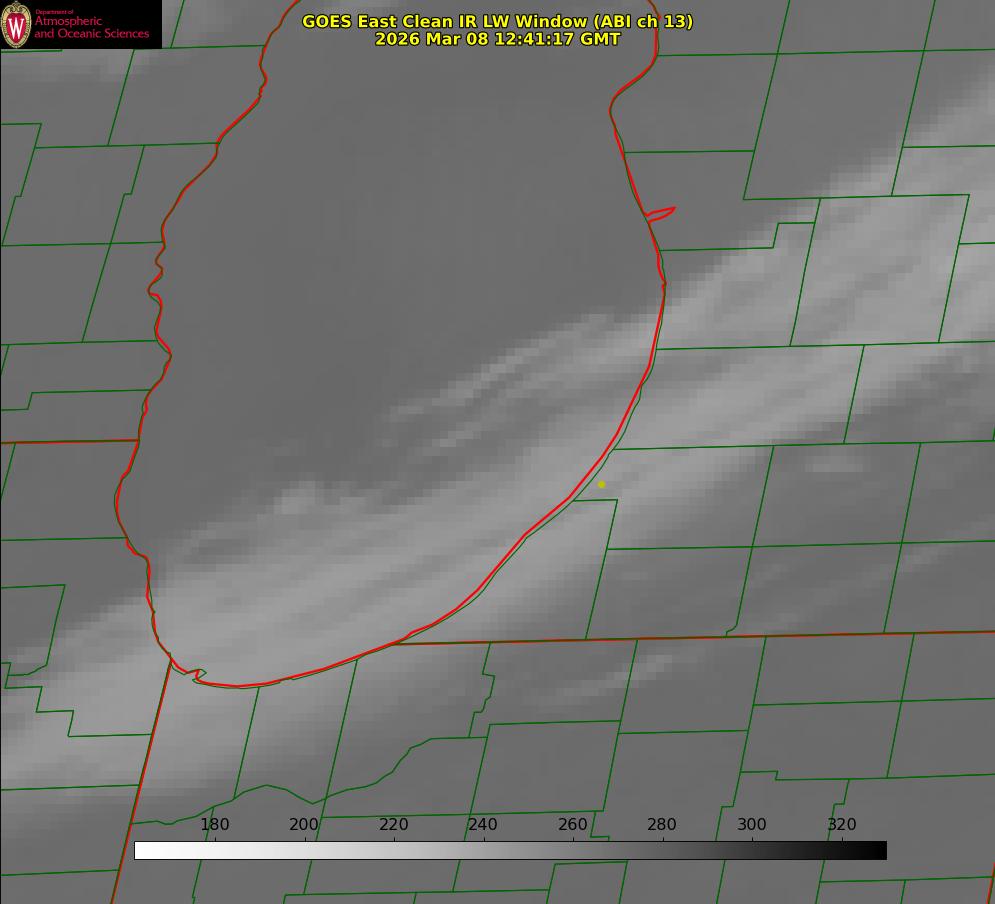Viewport: 995px width, 904px height.
Task: Click the 320 value on the colorbar
Action: [842, 825]
